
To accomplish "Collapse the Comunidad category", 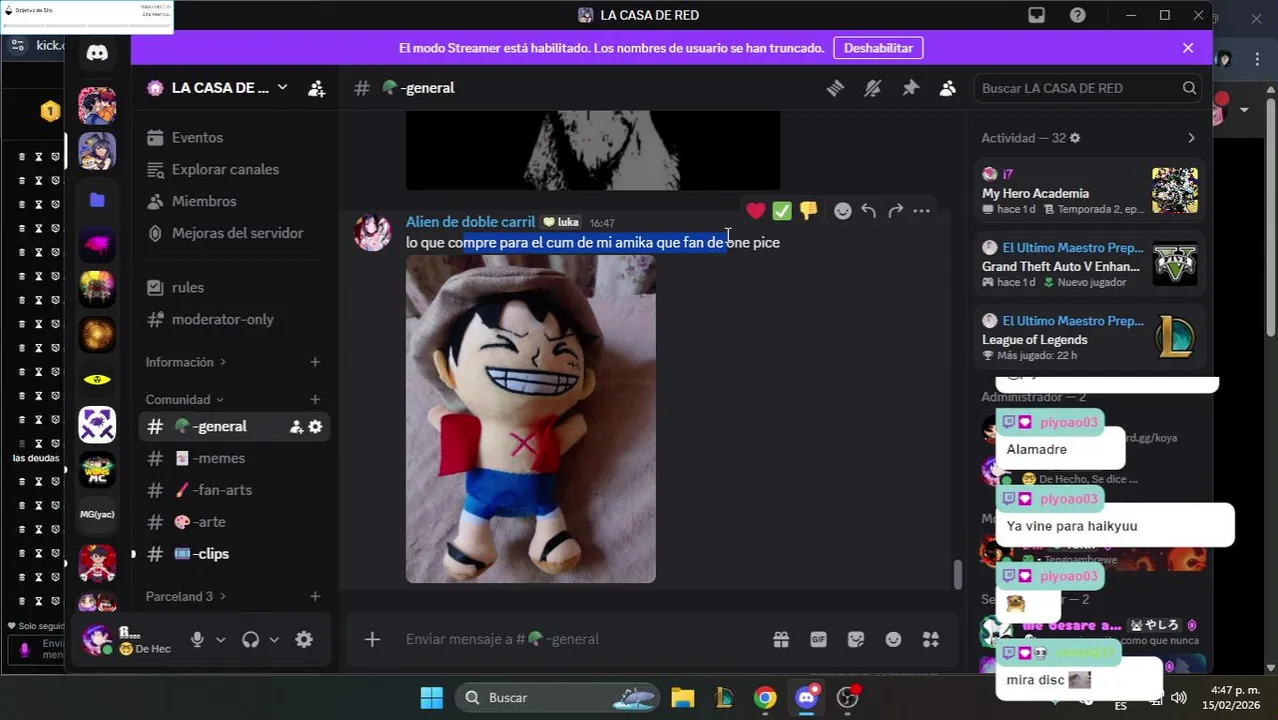I will (185, 399).
